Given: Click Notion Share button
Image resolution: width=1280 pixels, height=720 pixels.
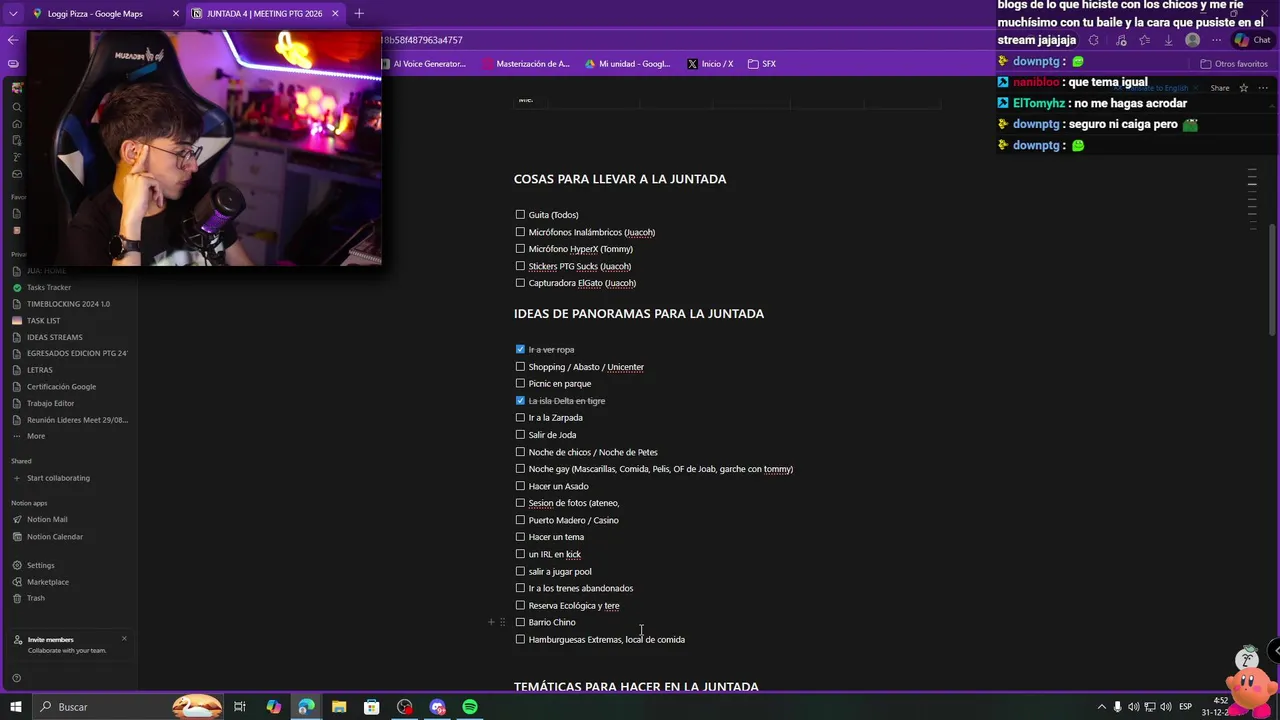Looking at the screenshot, I should click(1220, 88).
